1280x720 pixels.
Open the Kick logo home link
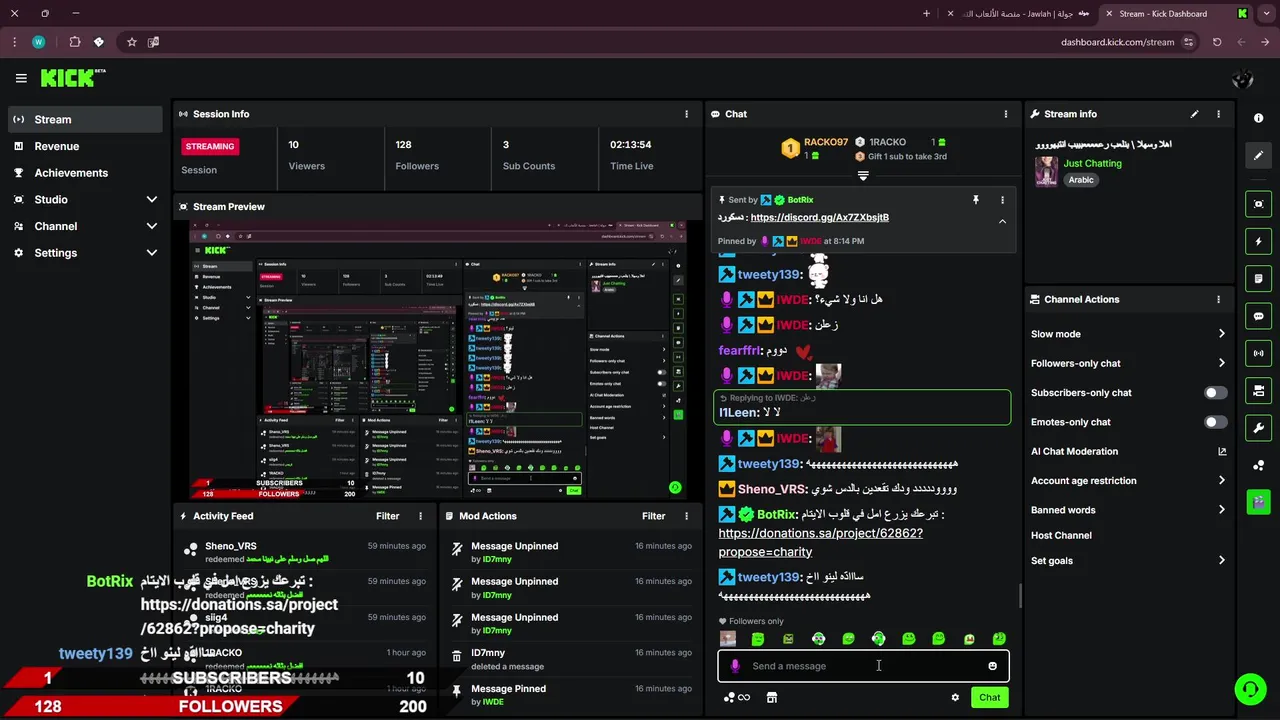pyautogui.click(x=73, y=78)
